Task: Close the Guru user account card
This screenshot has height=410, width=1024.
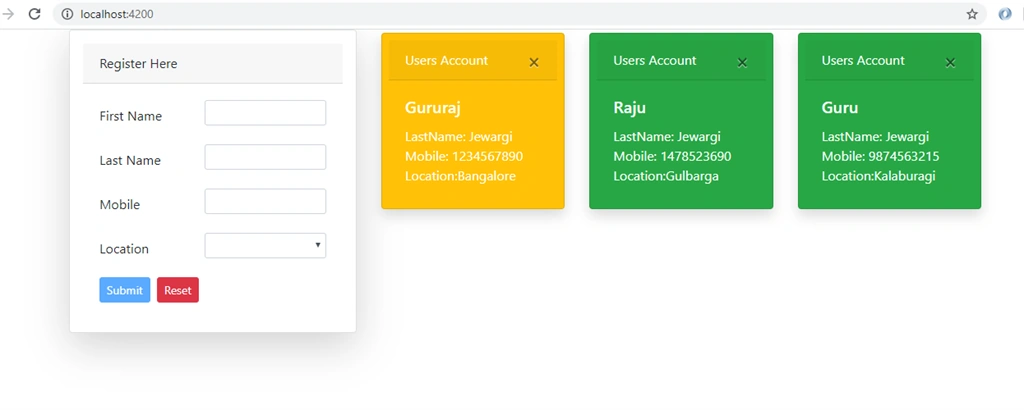Action: (950, 63)
